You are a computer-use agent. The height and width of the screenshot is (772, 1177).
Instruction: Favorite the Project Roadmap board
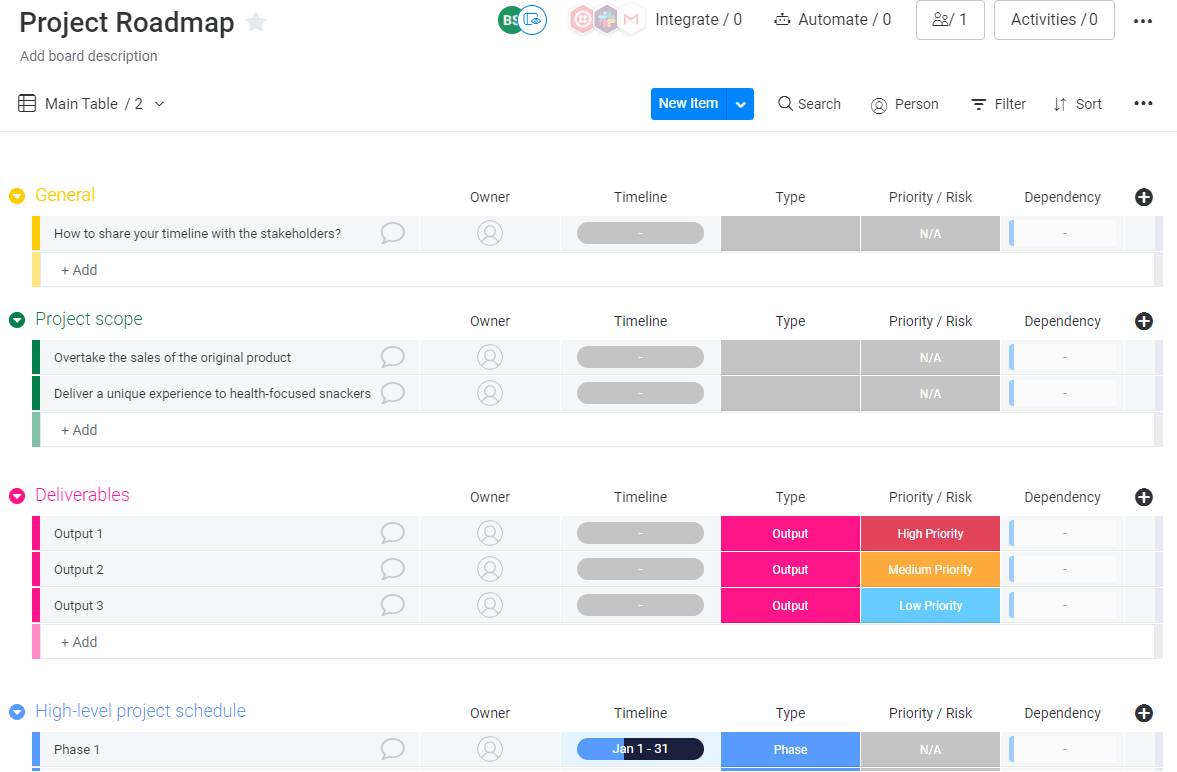[x=255, y=22]
